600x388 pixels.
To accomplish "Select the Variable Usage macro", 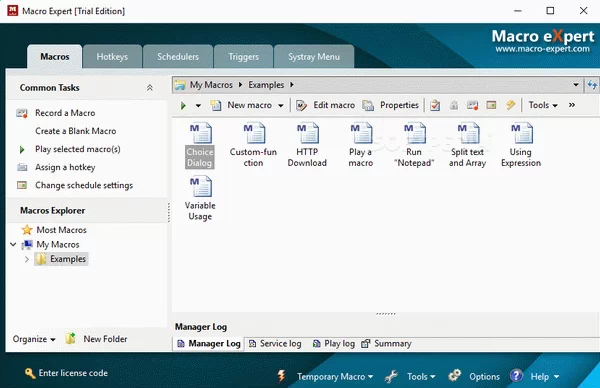I will tap(200, 199).
